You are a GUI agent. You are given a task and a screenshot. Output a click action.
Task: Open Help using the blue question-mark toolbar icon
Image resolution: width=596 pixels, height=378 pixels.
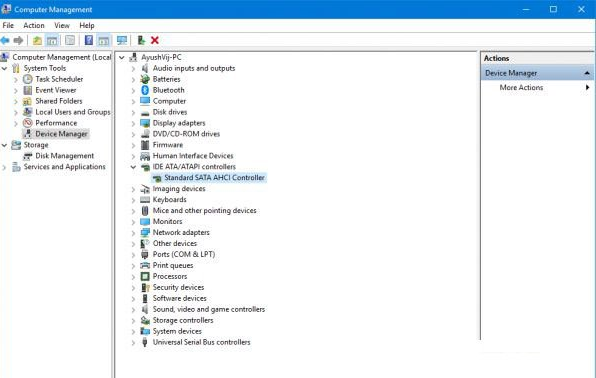(x=89, y=40)
